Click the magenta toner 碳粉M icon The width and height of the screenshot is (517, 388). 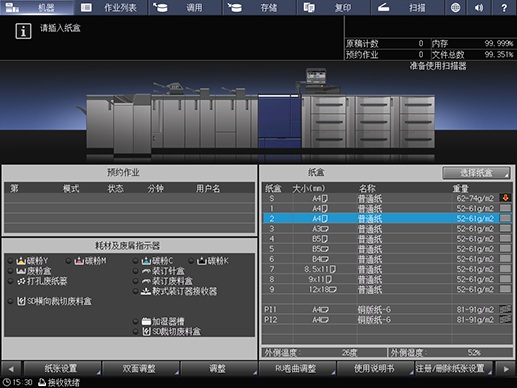(79, 261)
